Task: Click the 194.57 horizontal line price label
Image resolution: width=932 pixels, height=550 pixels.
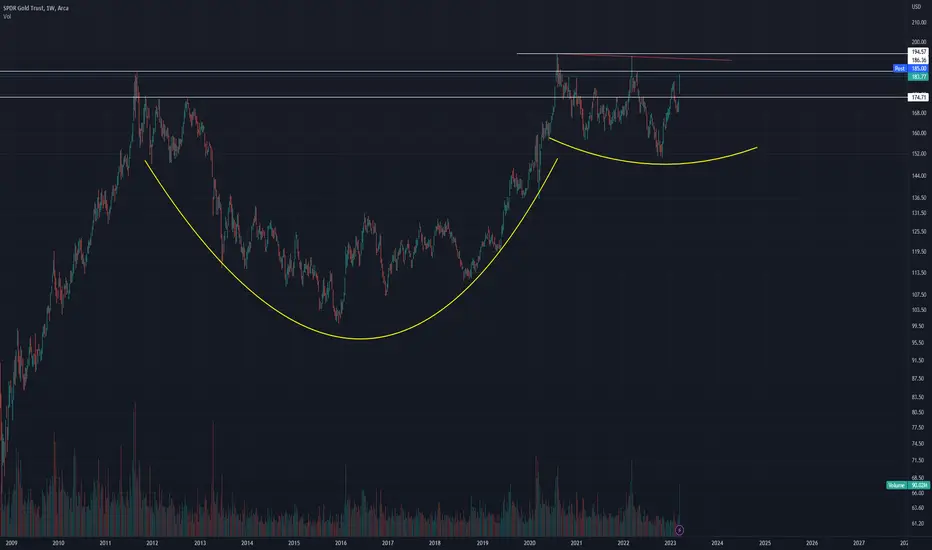Action: pyautogui.click(x=919, y=52)
